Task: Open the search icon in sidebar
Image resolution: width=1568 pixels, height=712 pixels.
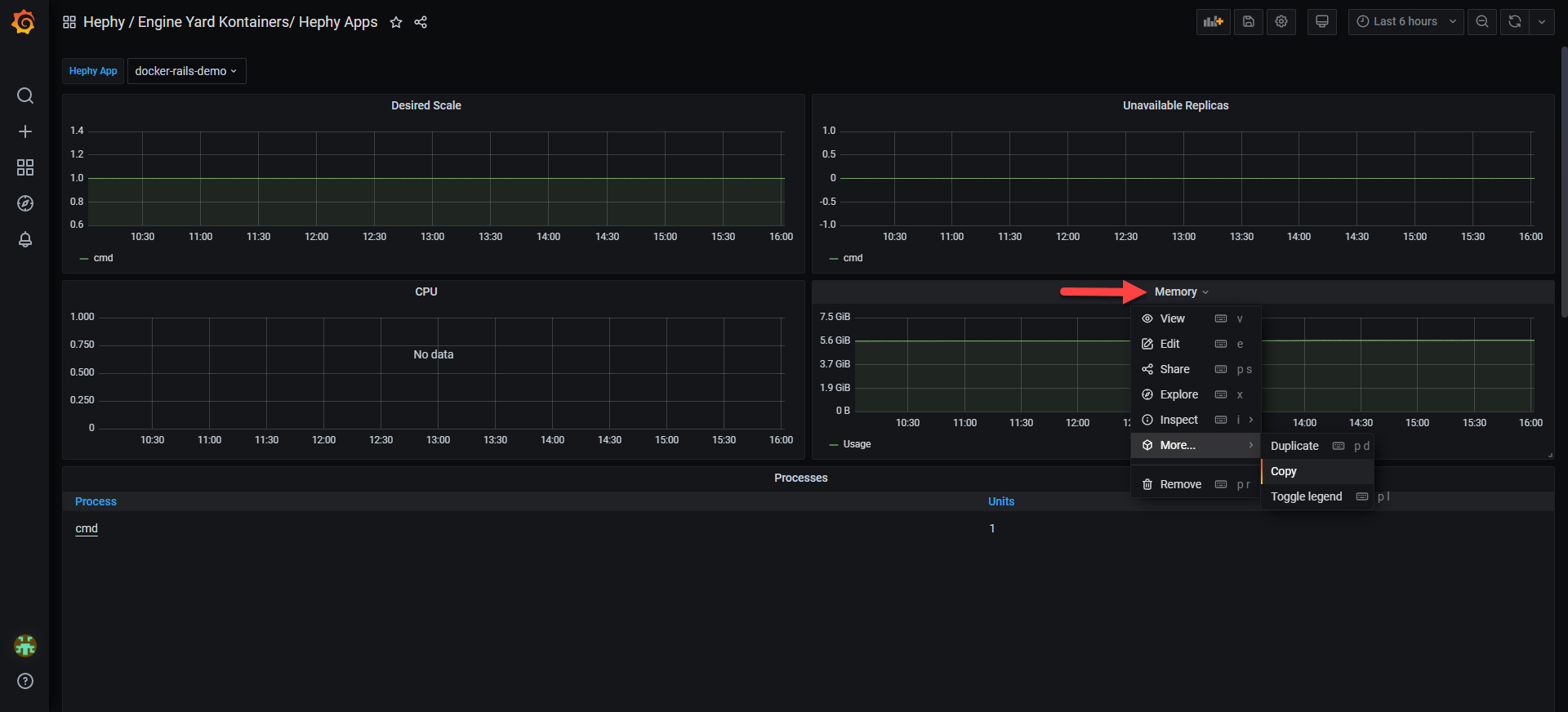Action: (x=25, y=96)
